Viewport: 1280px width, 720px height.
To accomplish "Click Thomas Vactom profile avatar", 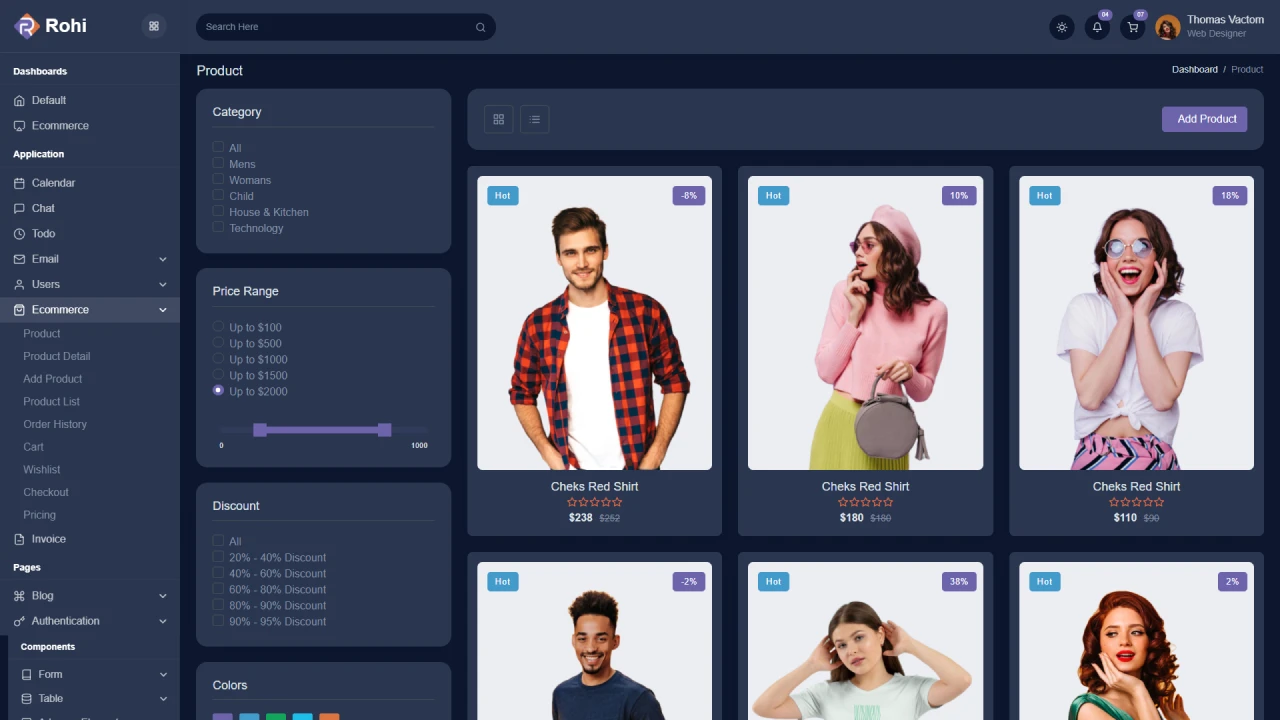I will (x=1167, y=27).
